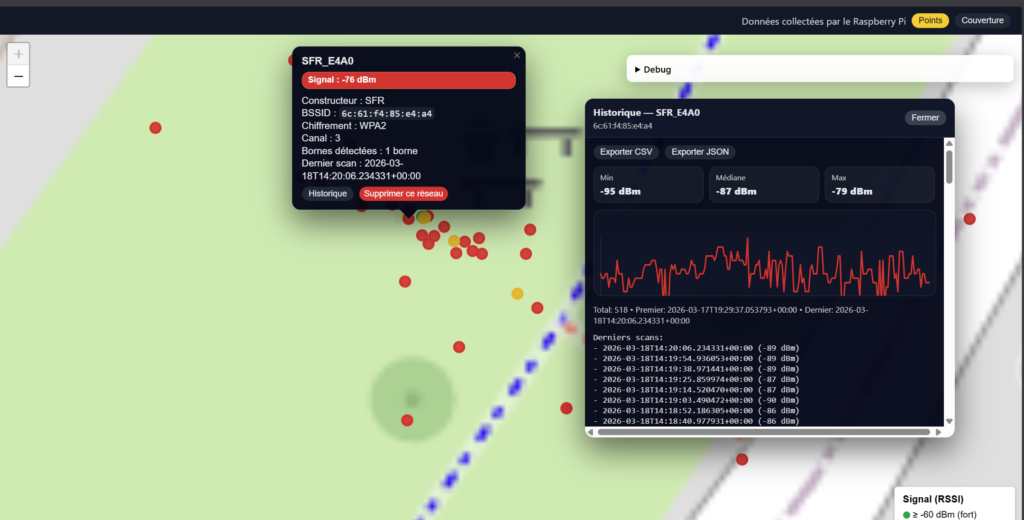Zoom out on the map
1024x520 pixels.
(x=18, y=76)
